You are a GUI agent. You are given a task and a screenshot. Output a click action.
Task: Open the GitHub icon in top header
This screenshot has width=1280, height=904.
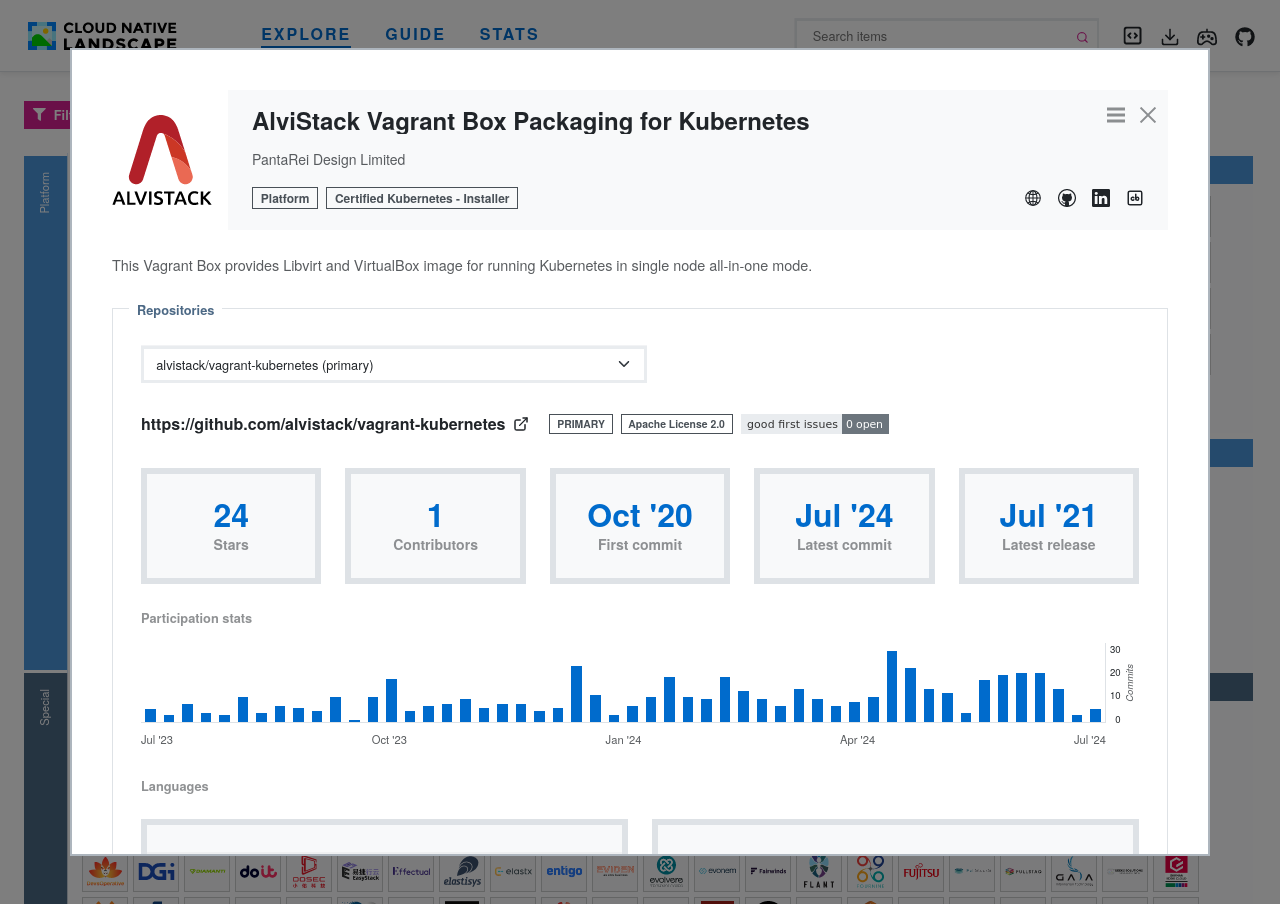(1244, 37)
